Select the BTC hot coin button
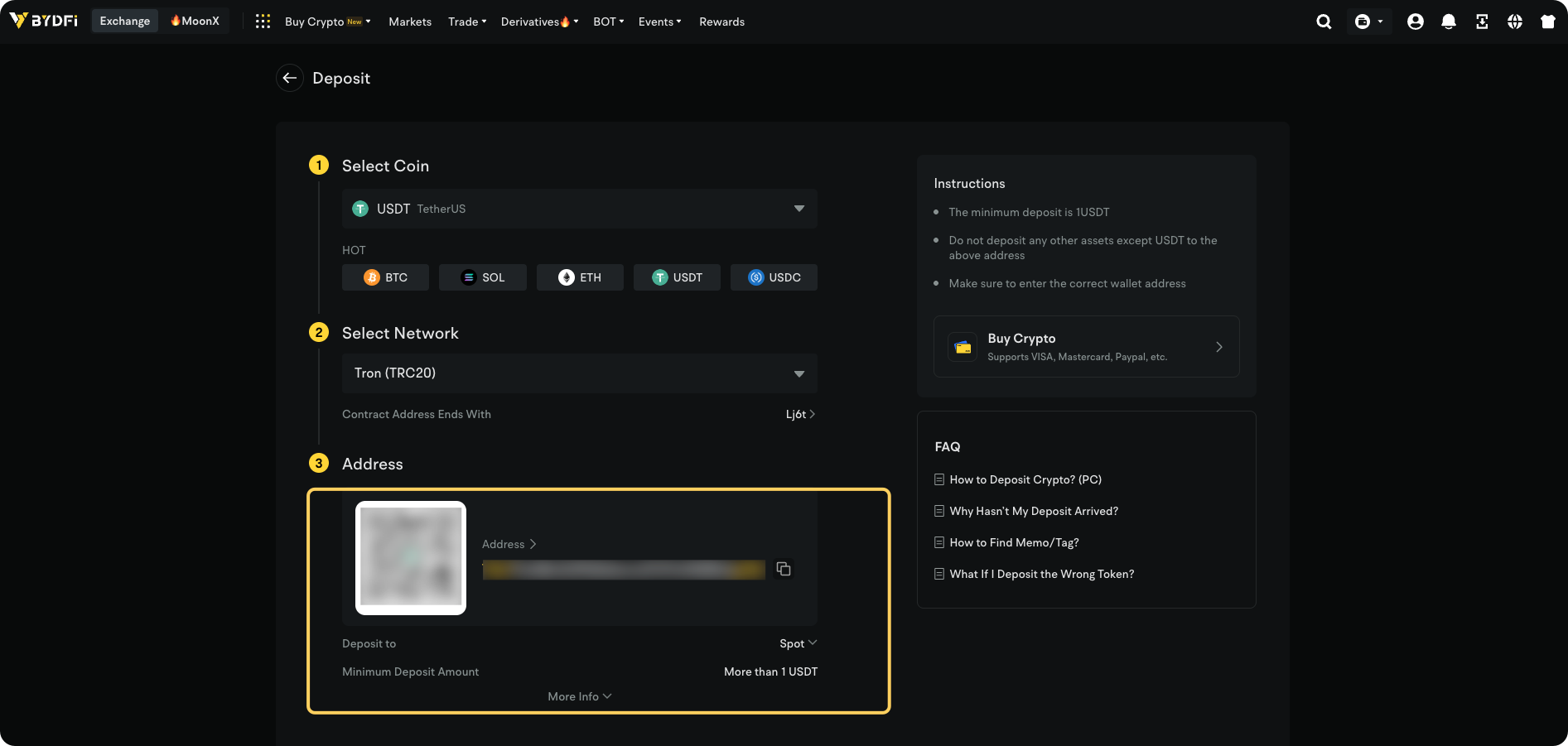 click(x=385, y=277)
